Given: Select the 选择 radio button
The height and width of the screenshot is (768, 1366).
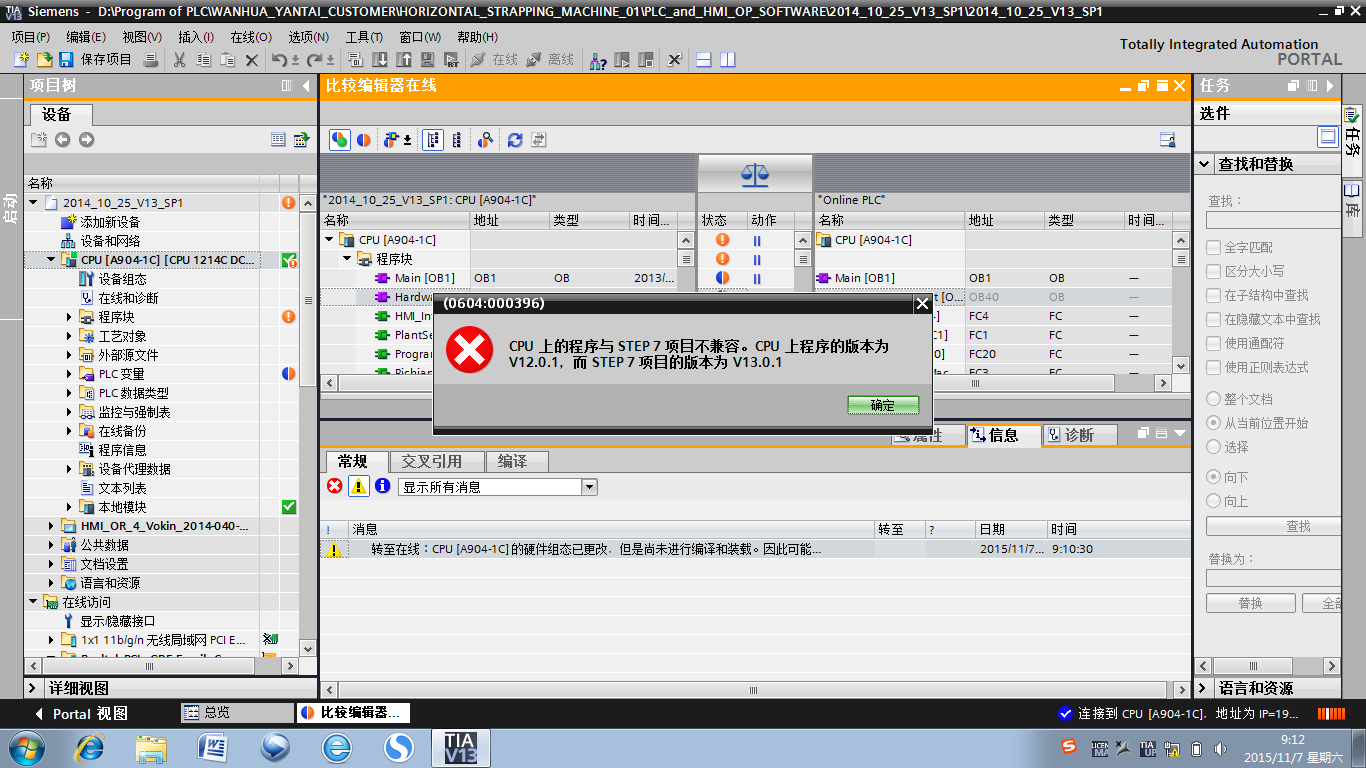Looking at the screenshot, I should click(1214, 447).
